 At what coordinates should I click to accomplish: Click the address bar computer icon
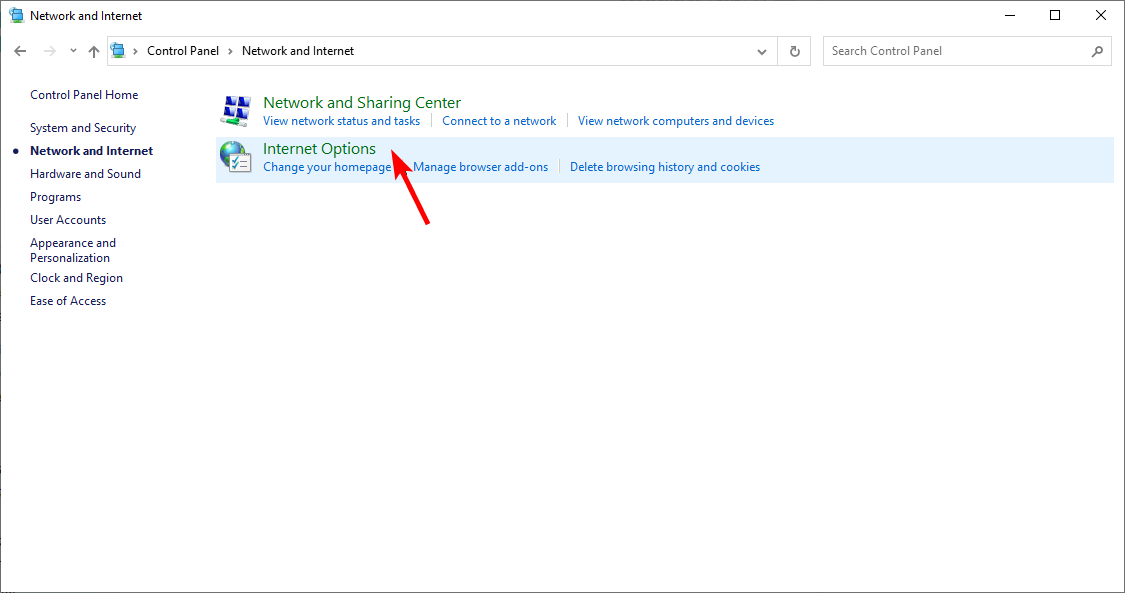click(x=118, y=51)
